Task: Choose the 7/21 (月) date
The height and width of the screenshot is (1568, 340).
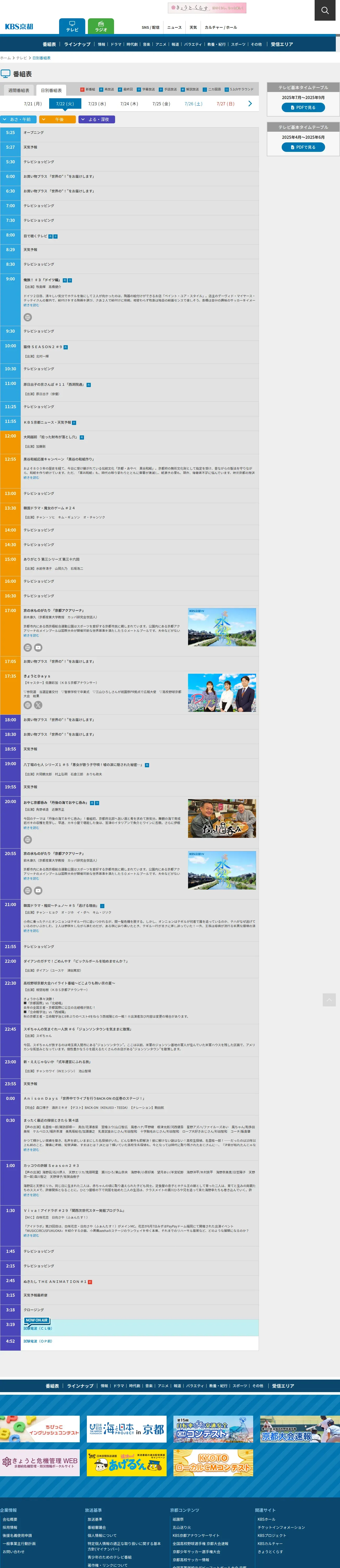Action: (x=33, y=104)
